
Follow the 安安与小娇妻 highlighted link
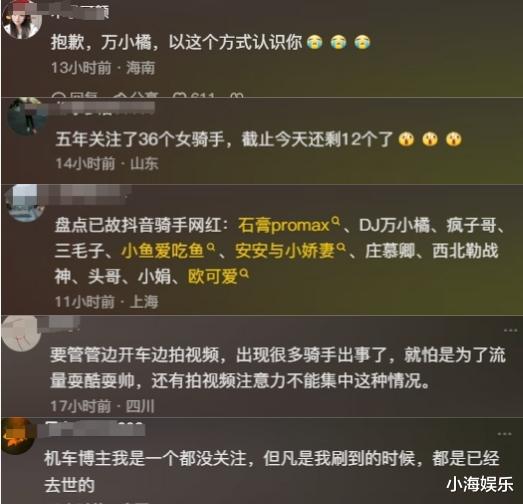[285, 250]
